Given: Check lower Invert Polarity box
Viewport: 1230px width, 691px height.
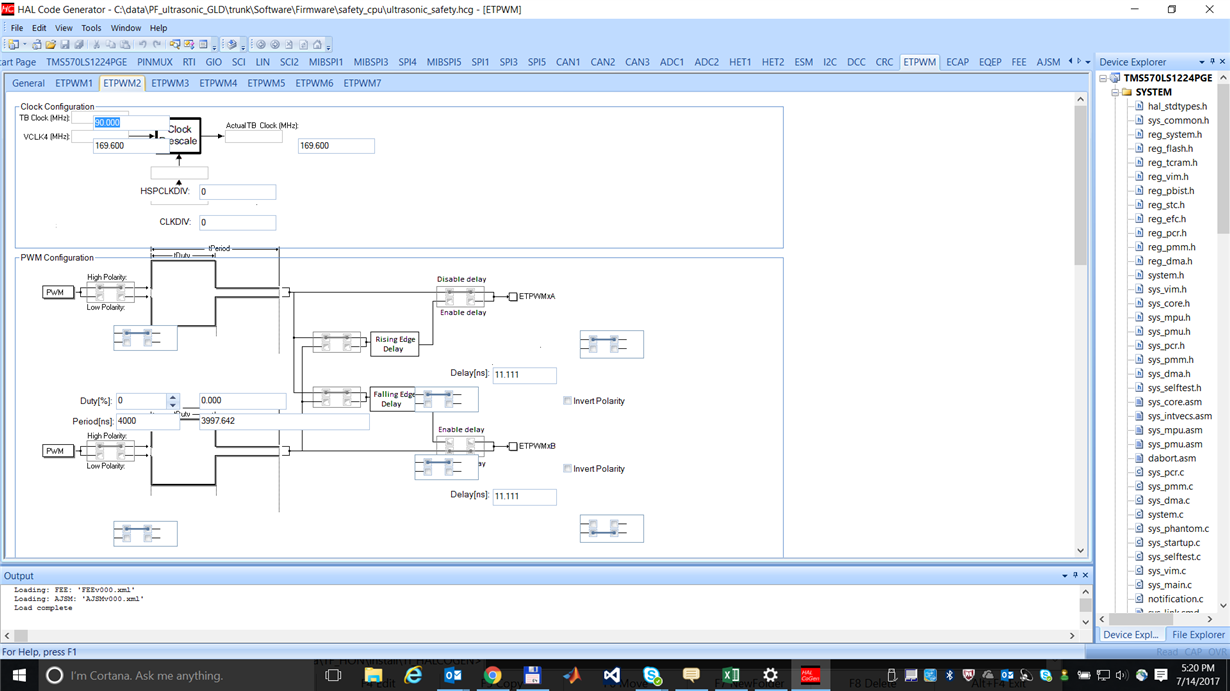Looking at the screenshot, I should click(x=567, y=469).
